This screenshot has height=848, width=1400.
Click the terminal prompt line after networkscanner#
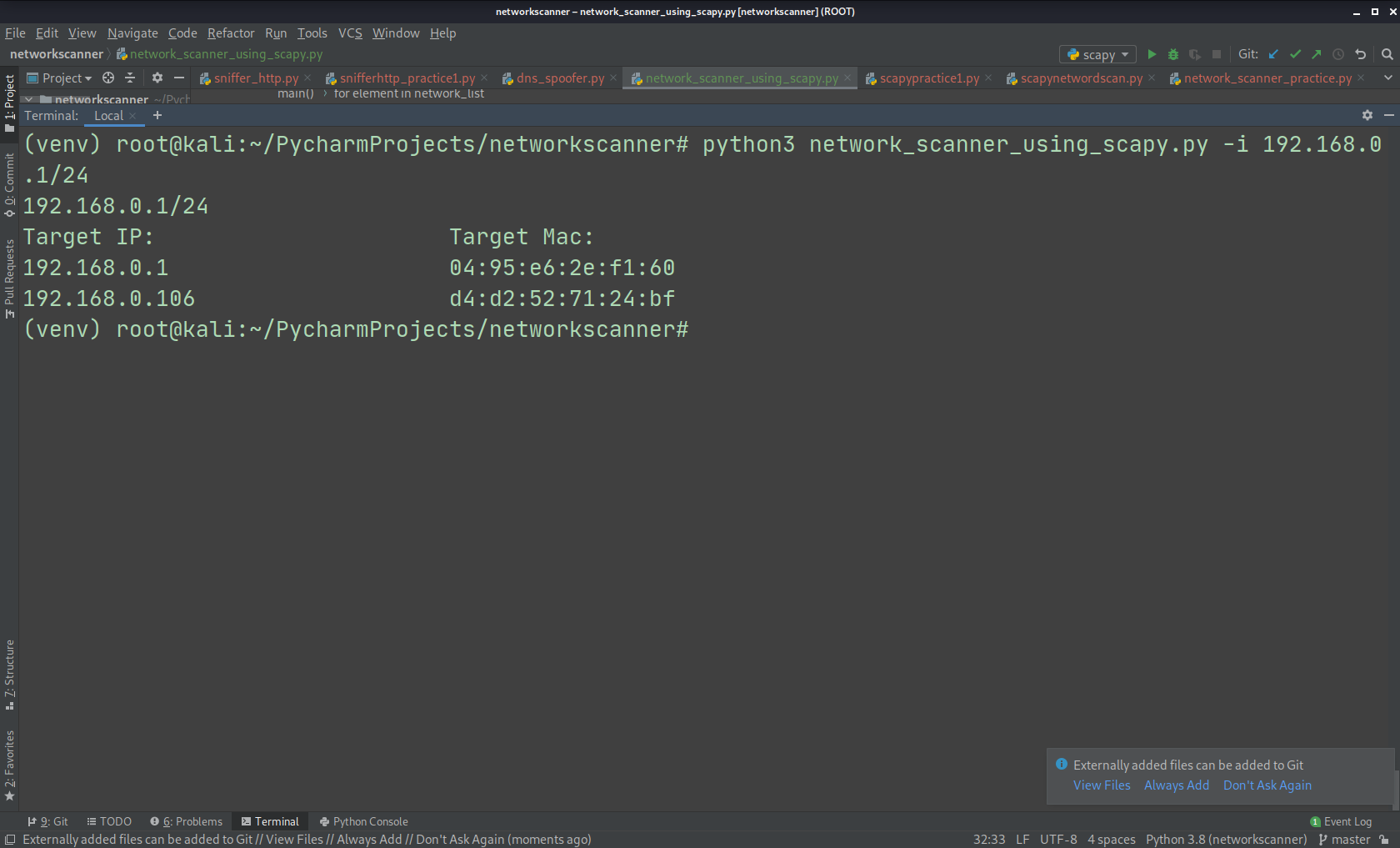(356, 329)
